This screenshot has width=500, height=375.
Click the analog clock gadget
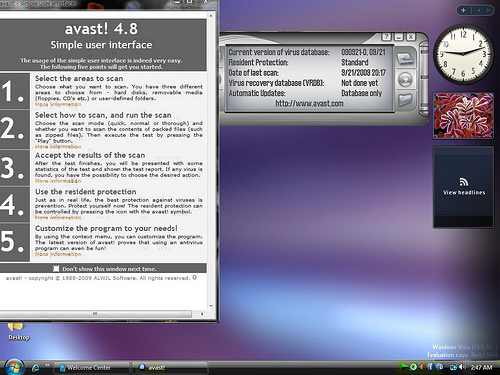pos(463,54)
